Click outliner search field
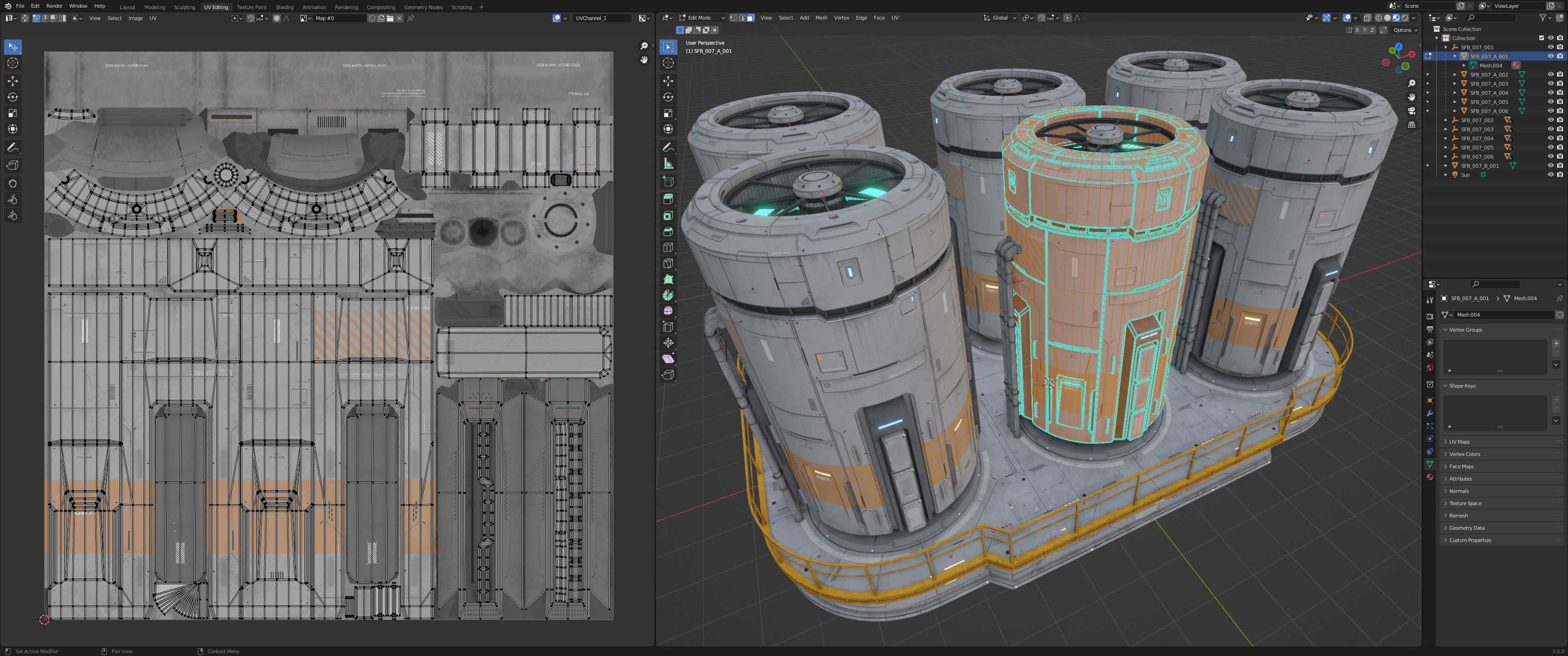Screen dimensions: 1568x656 point(1491,18)
